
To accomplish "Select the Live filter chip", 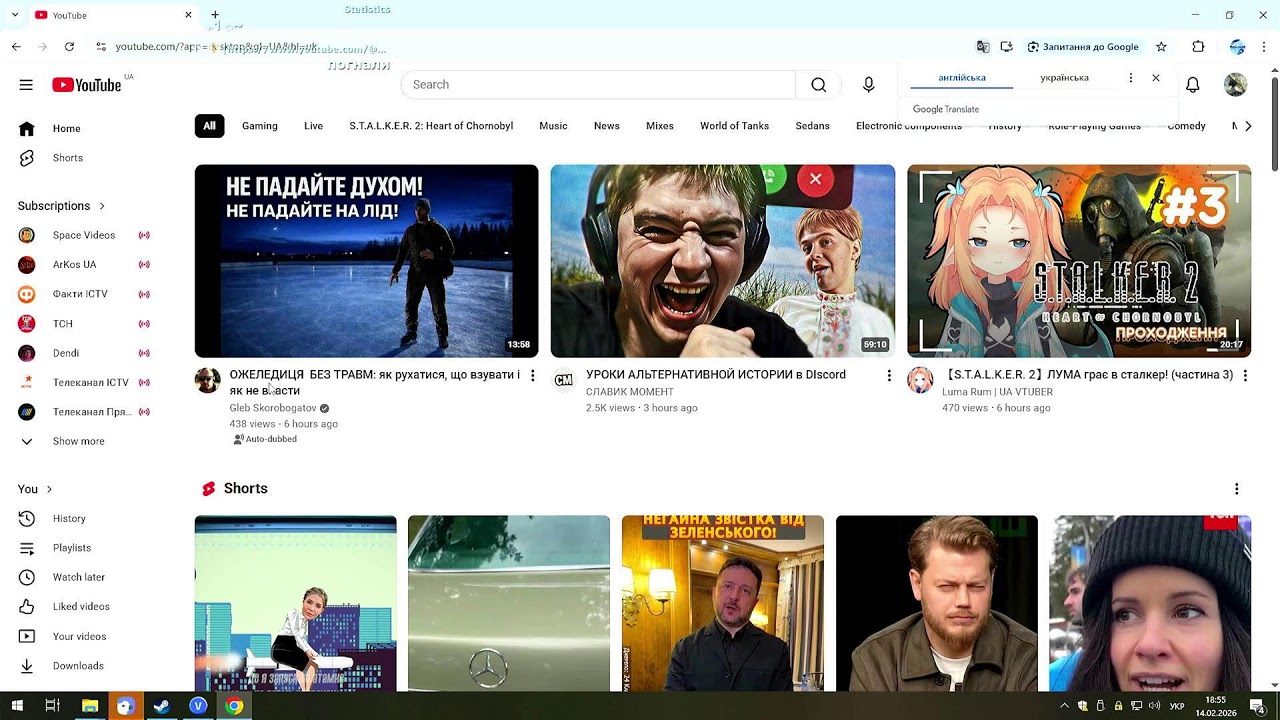I will [313, 126].
